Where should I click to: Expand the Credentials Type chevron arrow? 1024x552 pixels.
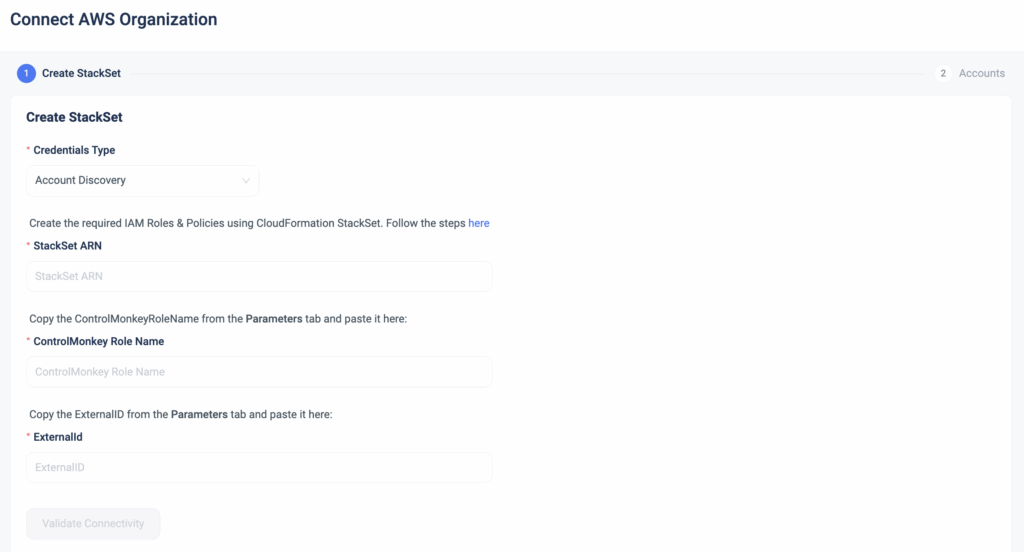coord(246,181)
